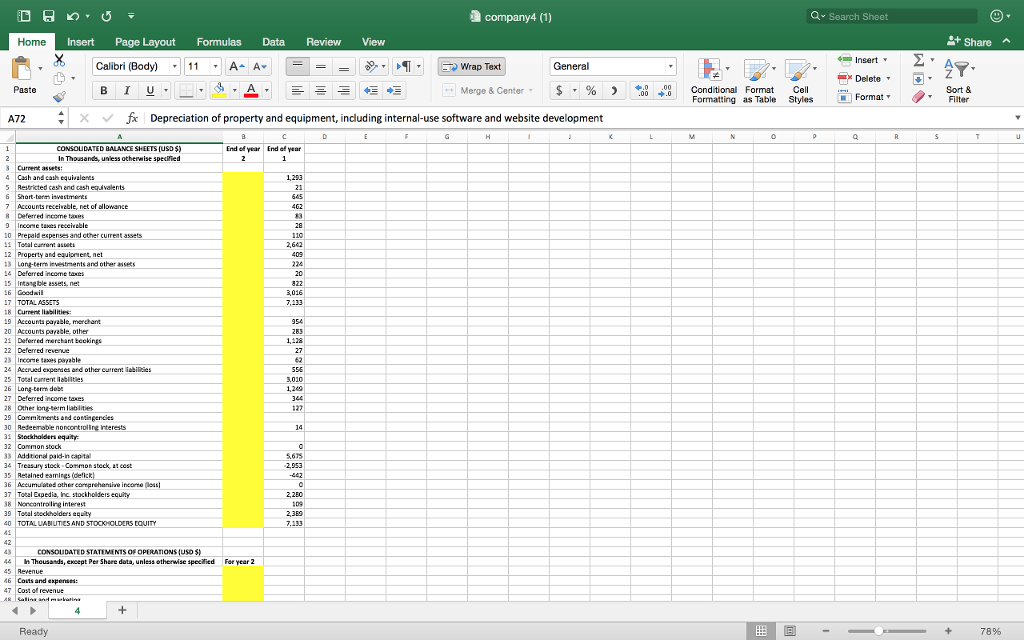Click the Decrease Decimal icon
1024x640 pixels.
tap(665, 90)
